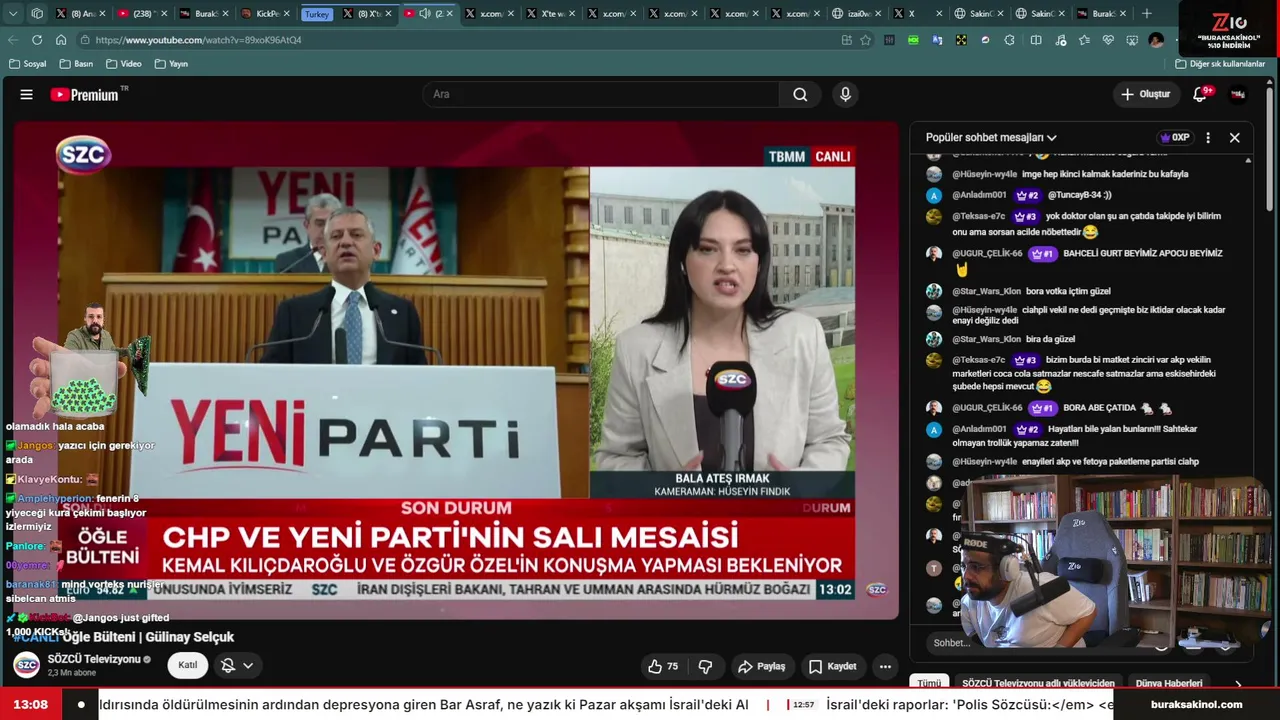Open the Sosyal bookmarks folder

[x=27, y=64]
